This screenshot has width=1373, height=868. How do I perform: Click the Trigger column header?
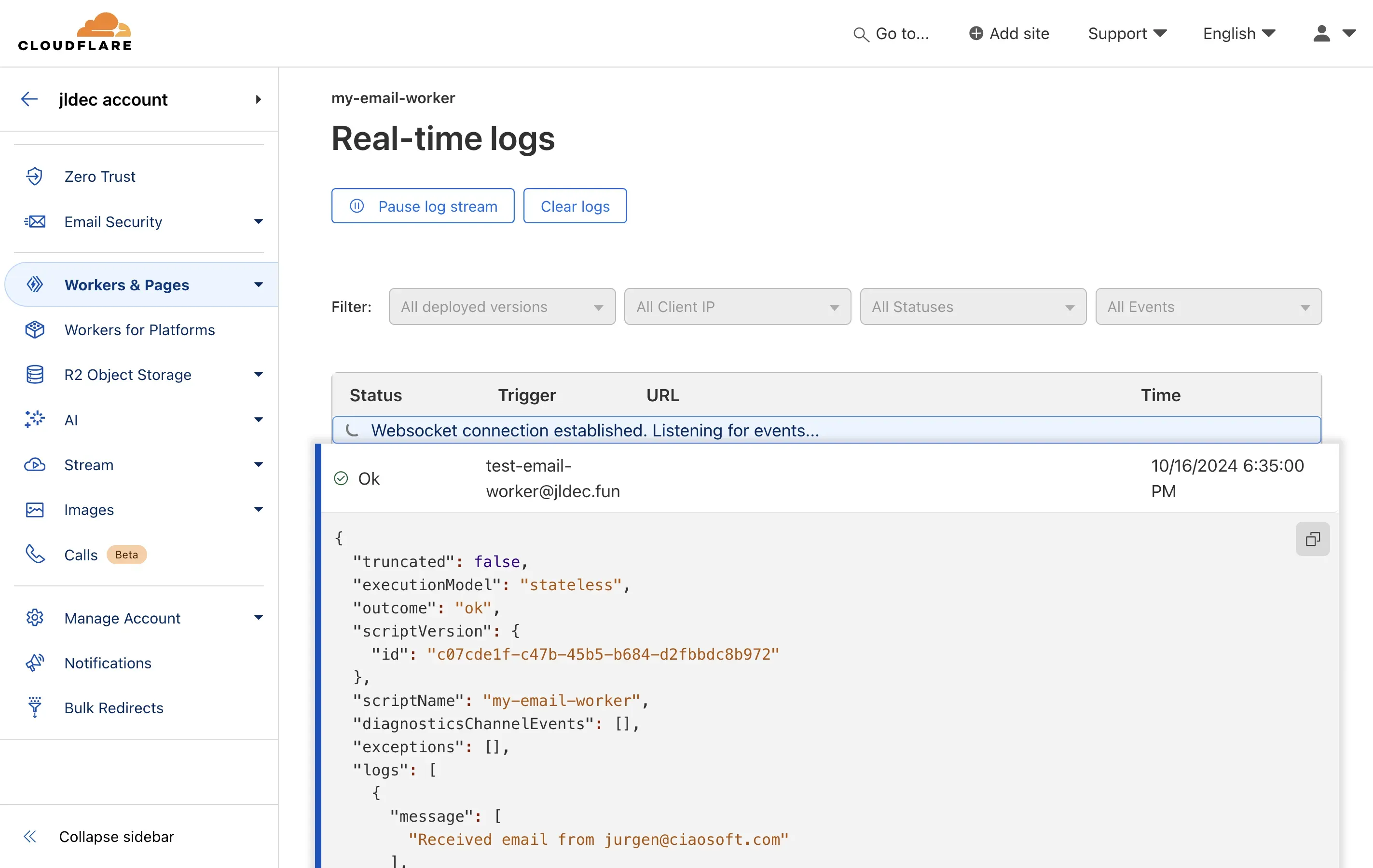527,395
